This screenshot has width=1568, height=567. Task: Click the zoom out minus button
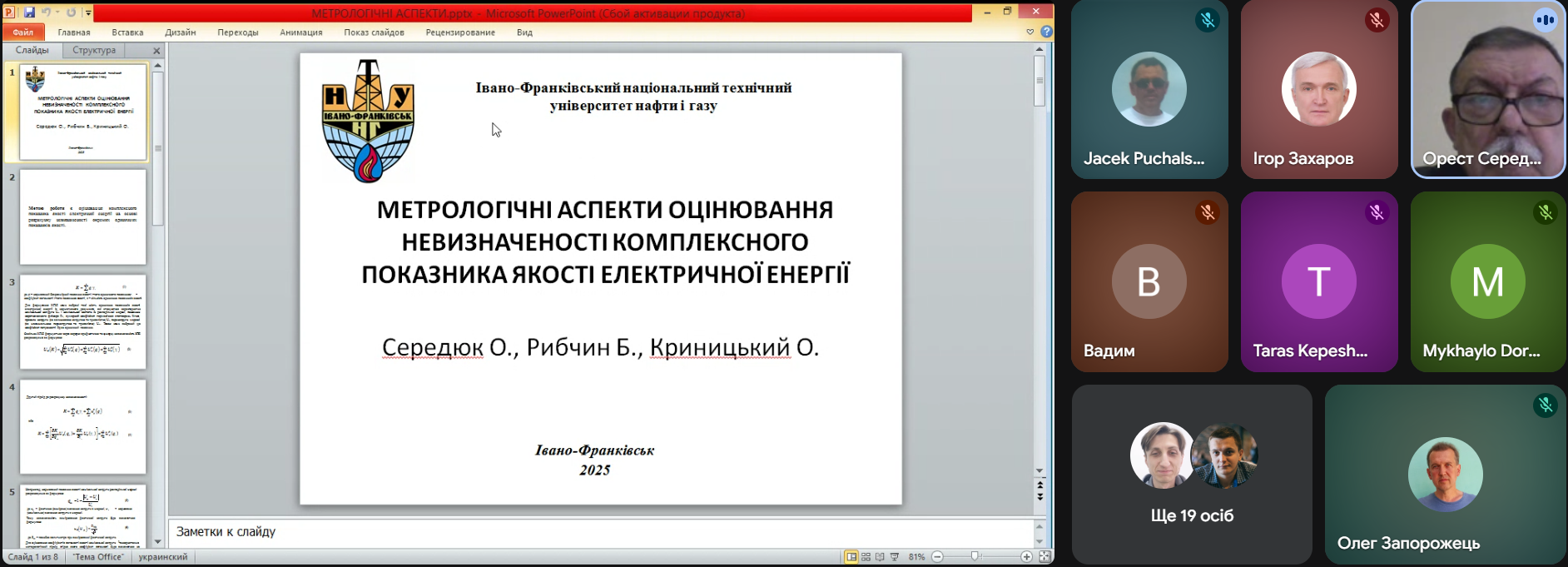[938, 557]
